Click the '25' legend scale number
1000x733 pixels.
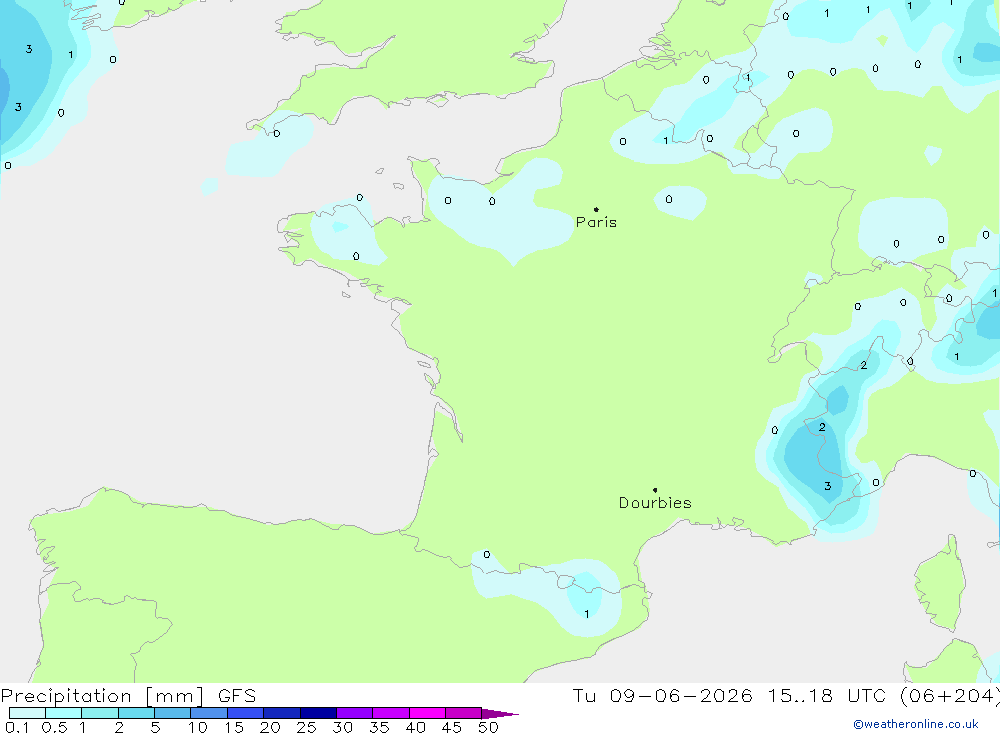tap(307, 727)
